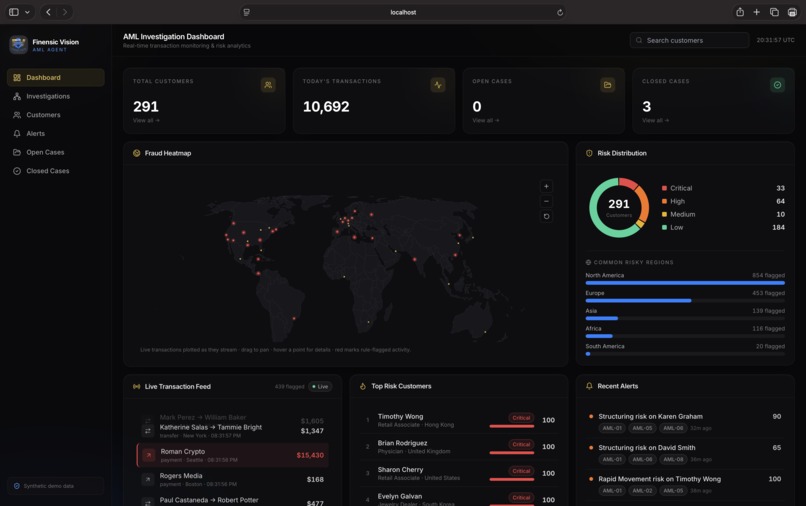Viewport: 806px width, 506px height.
Task: Zoom in on the Fraud Heatmap
Action: [546, 187]
